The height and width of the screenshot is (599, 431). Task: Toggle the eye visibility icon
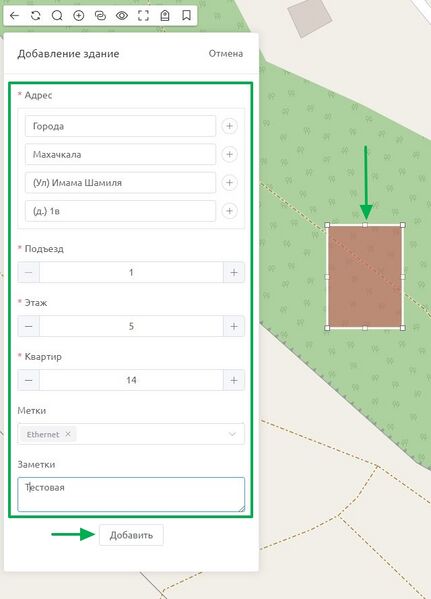(x=122, y=15)
